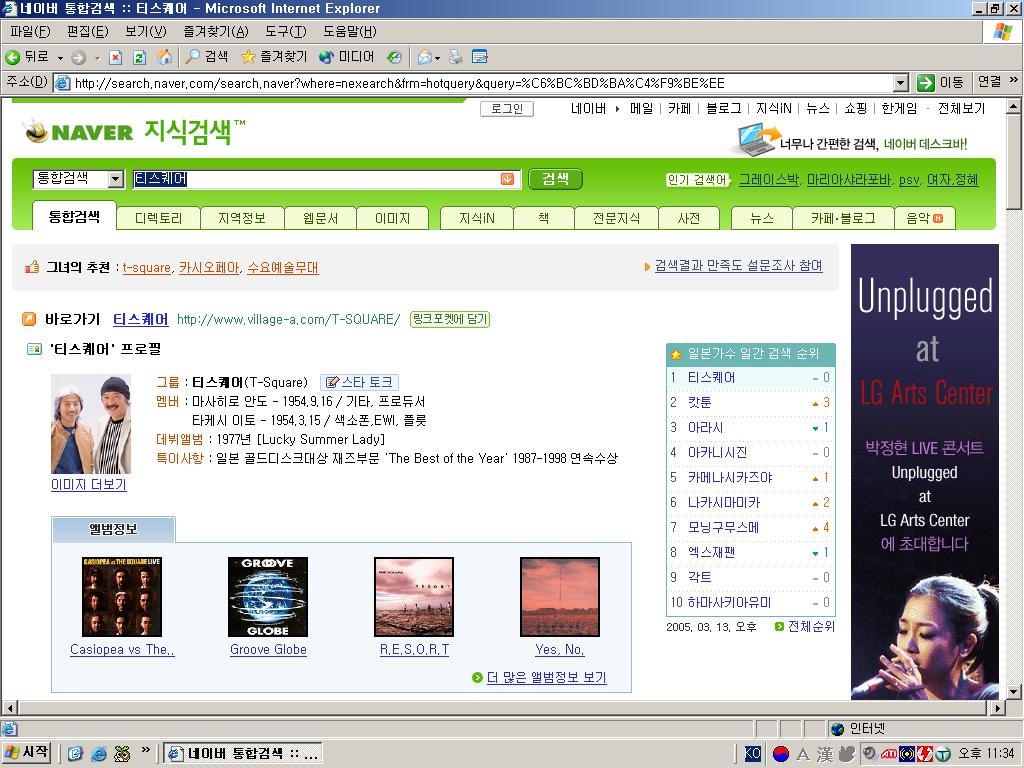This screenshot has height=768, width=1024.
Task: Open the 편집(E) menu
Action: click(x=88, y=31)
